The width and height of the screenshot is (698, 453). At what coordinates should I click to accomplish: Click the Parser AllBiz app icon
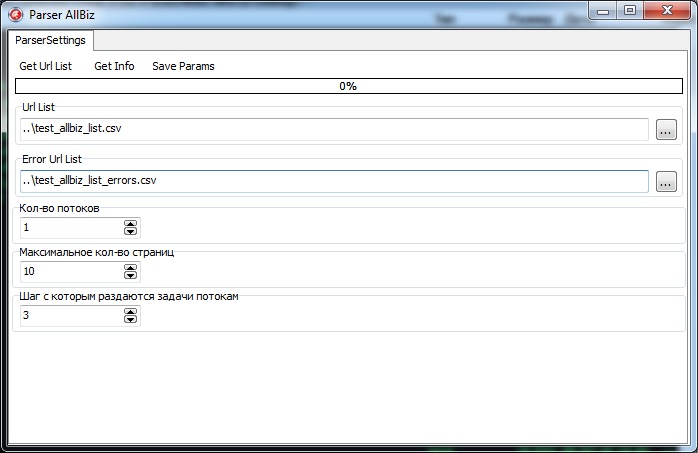point(16,15)
